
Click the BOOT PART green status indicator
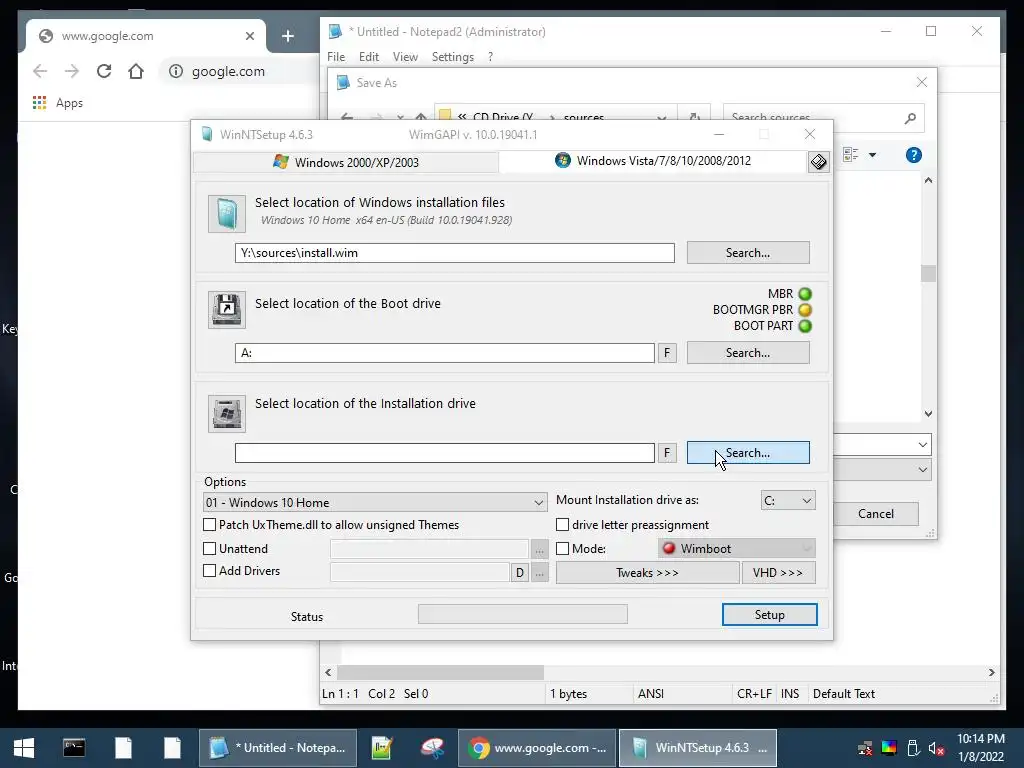click(x=805, y=326)
